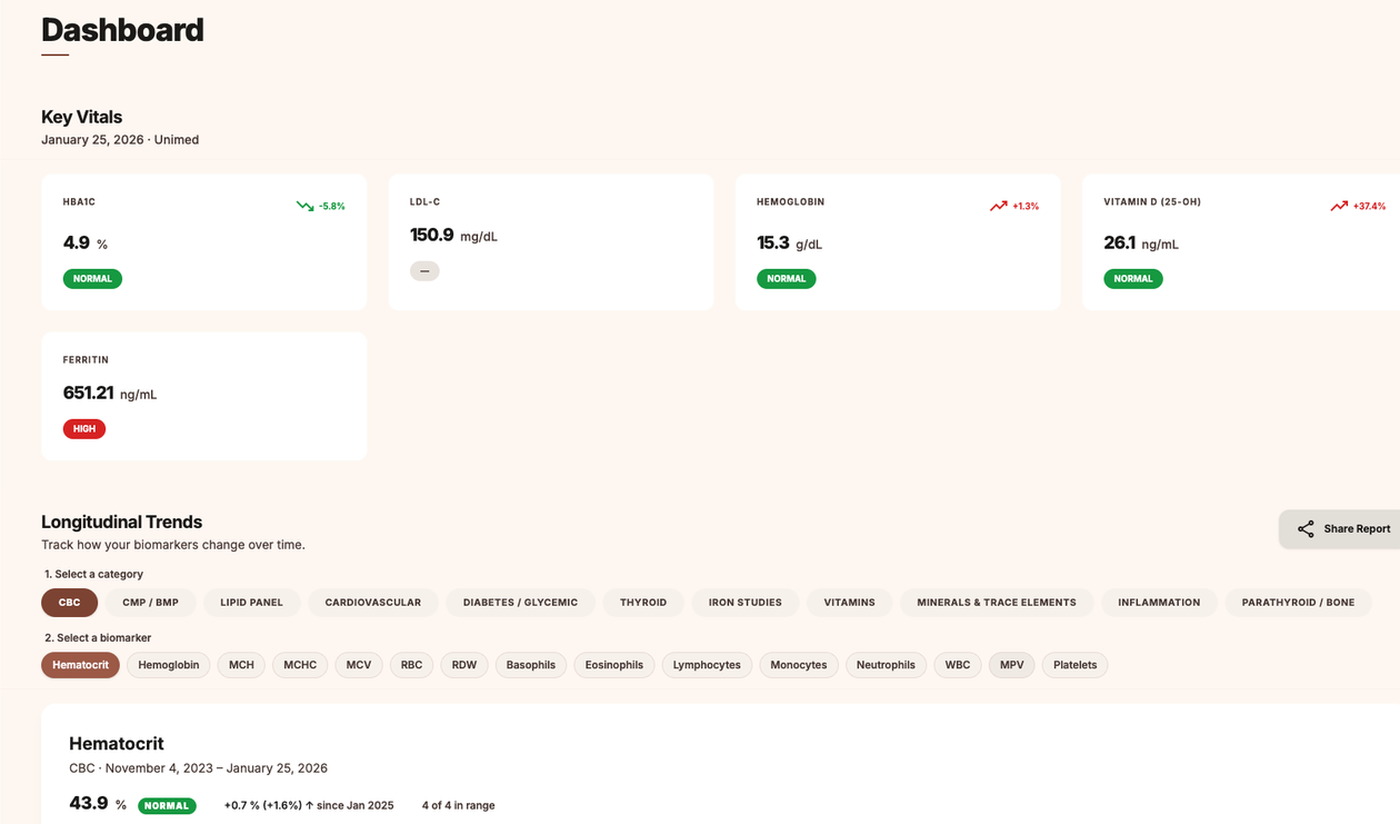1400x824 pixels.
Task: Click the January 25, 2026 · Unimed text
Action: pos(120,140)
